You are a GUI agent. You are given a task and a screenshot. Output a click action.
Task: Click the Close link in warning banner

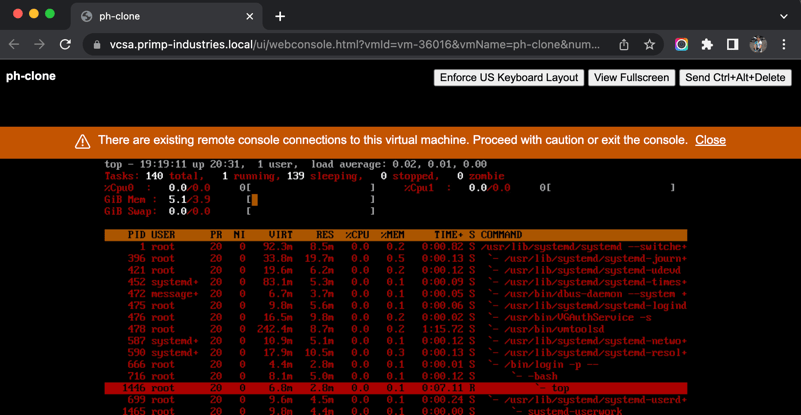click(x=710, y=140)
